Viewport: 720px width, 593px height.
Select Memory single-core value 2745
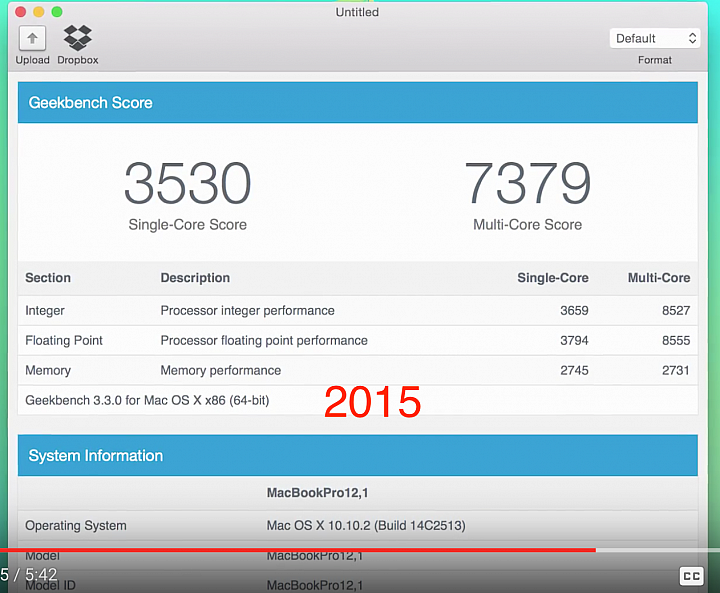click(x=574, y=370)
